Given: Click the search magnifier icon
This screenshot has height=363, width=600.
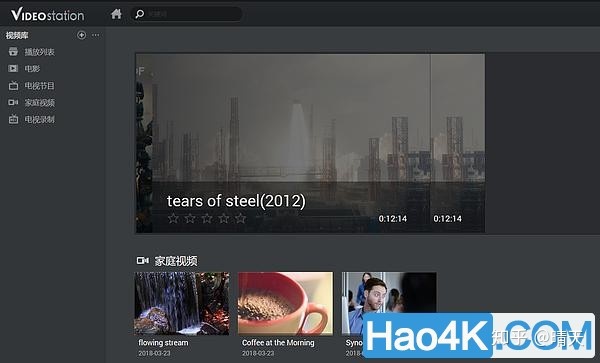Looking at the screenshot, I should click(140, 14).
